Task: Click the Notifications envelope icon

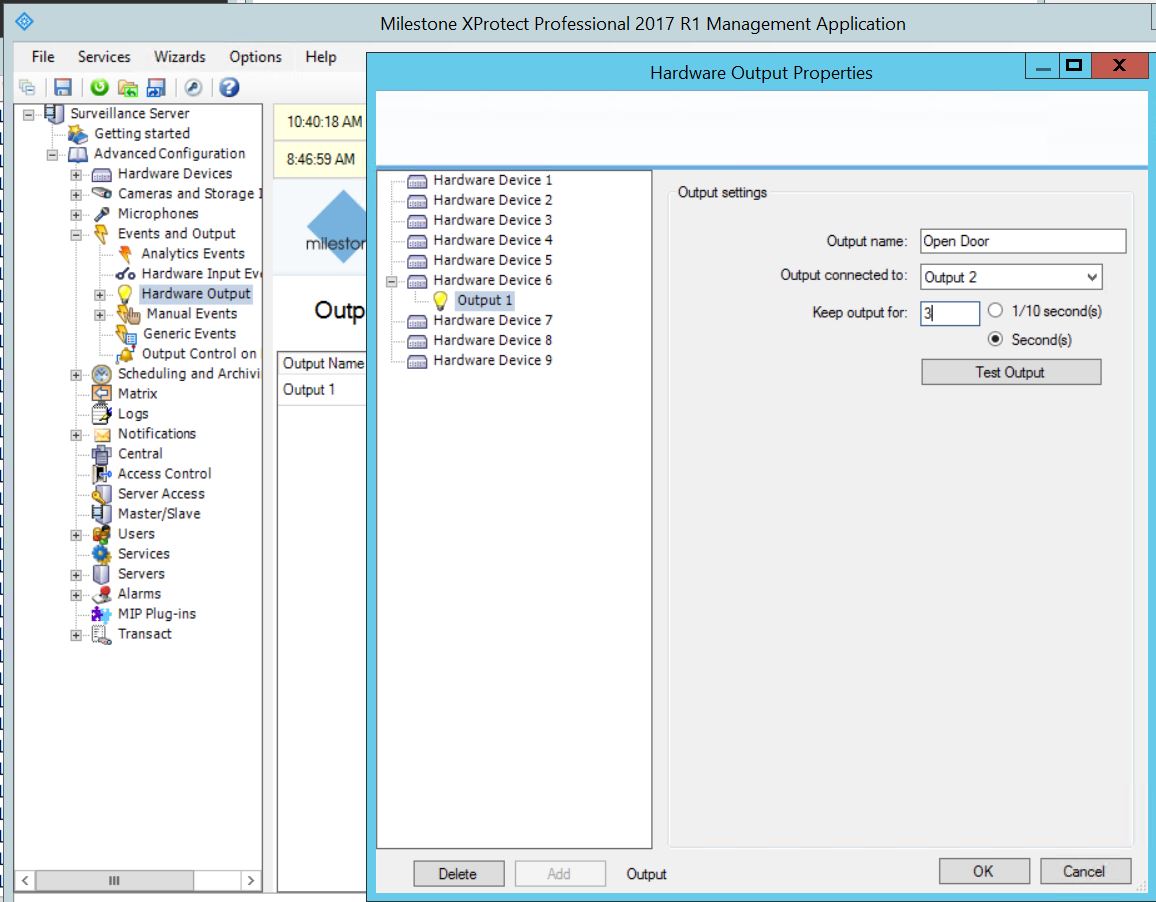Action: [102, 434]
